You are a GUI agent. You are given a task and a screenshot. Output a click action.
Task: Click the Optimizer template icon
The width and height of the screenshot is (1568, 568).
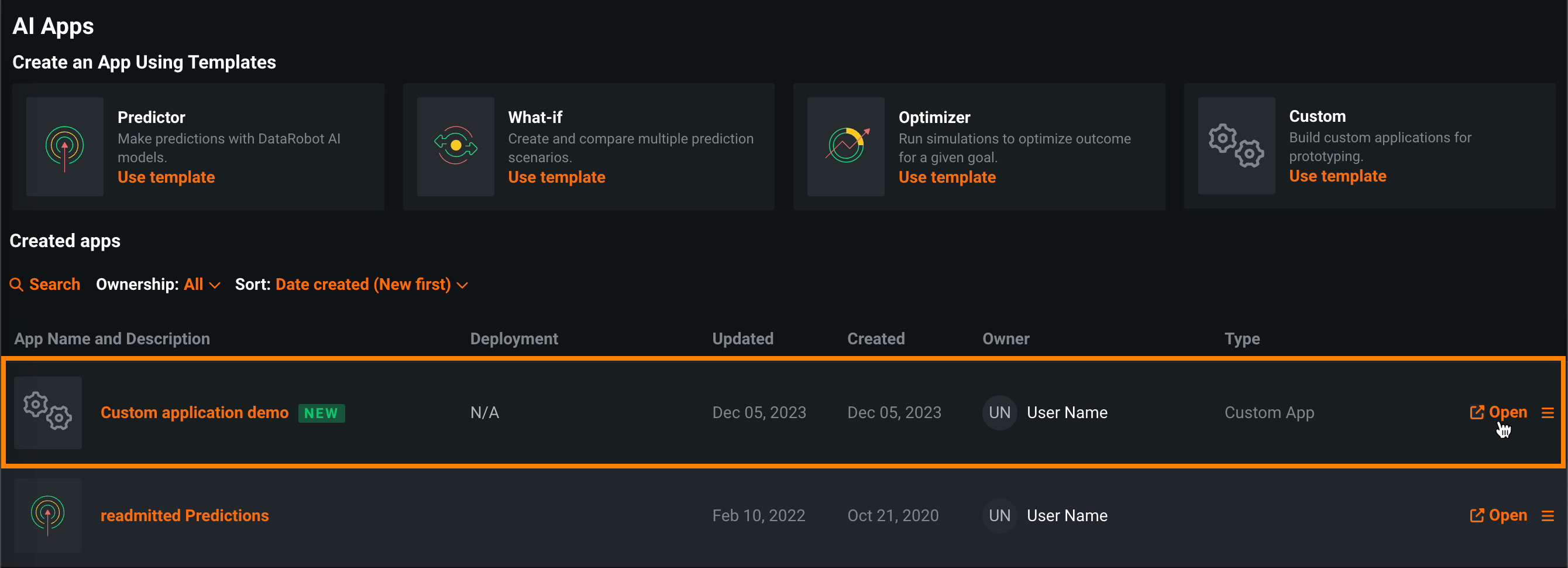(x=846, y=146)
